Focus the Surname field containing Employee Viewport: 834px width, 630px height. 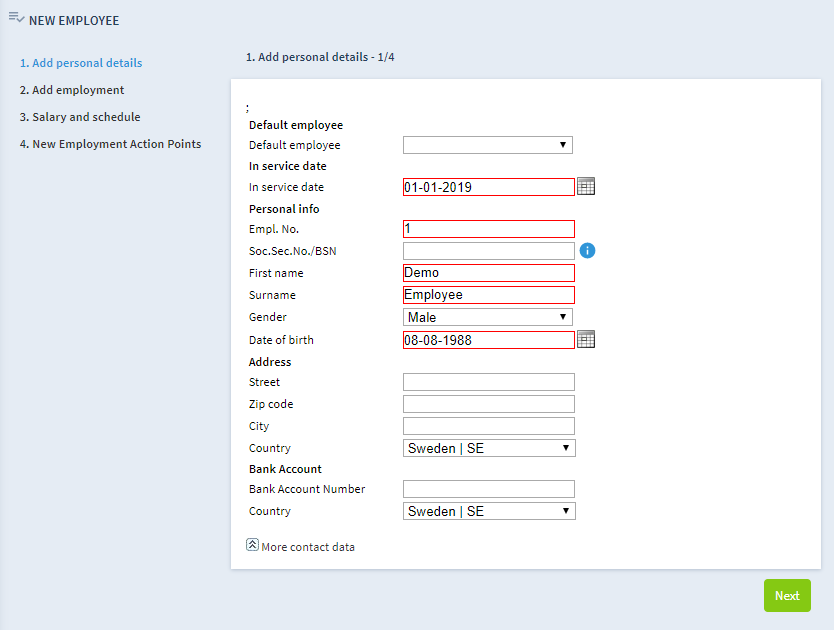(489, 295)
